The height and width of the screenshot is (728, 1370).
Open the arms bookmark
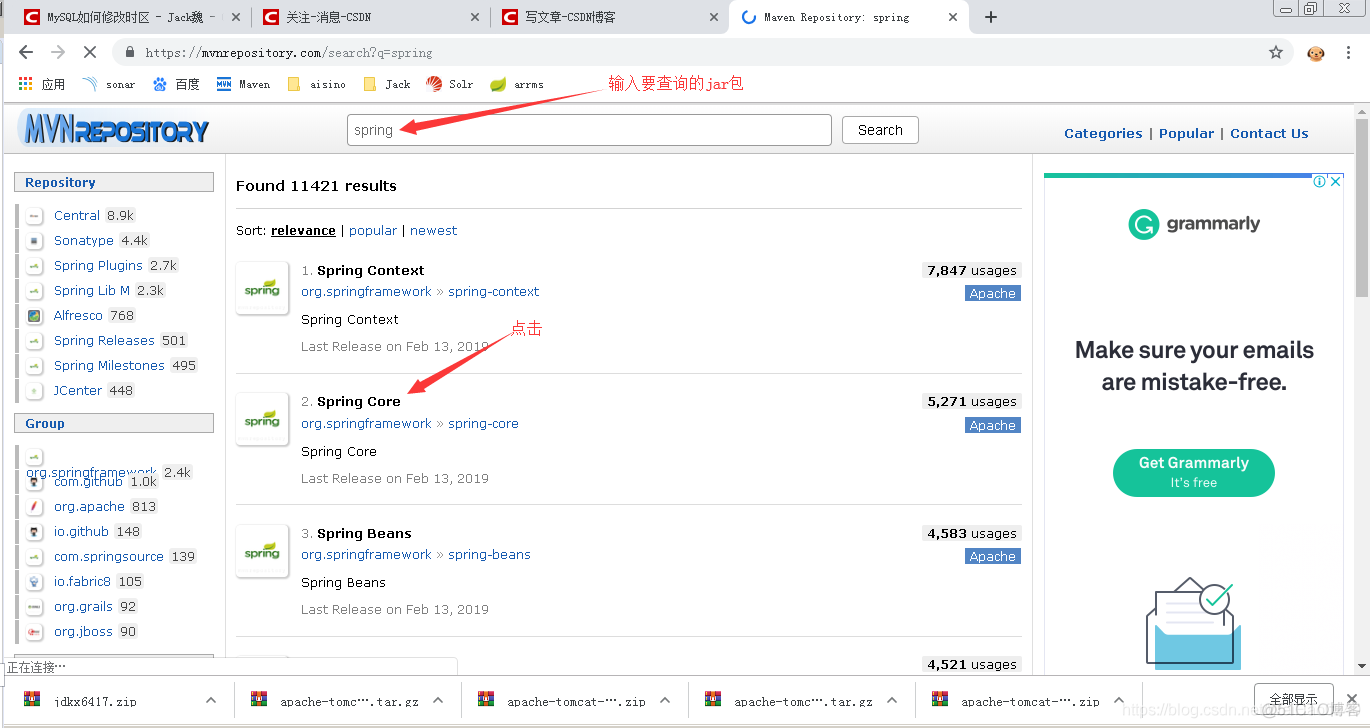[x=517, y=84]
